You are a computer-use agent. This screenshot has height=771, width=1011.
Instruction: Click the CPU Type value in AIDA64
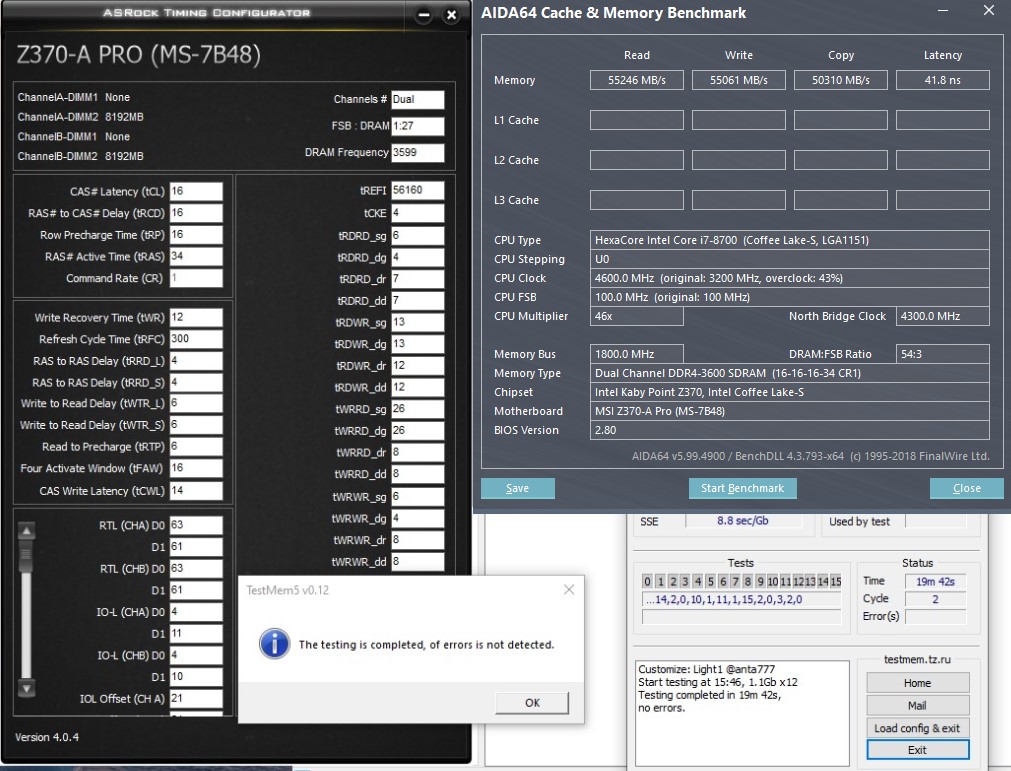[x=789, y=240]
